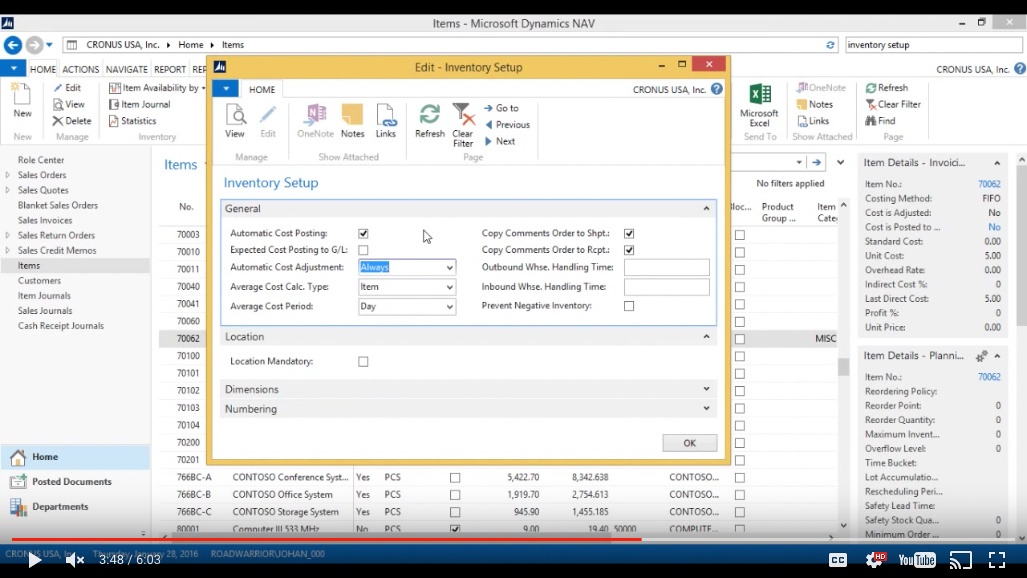Expand Sales Orders tree node
Viewport: 1027px width, 578px height.
(x=8, y=175)
